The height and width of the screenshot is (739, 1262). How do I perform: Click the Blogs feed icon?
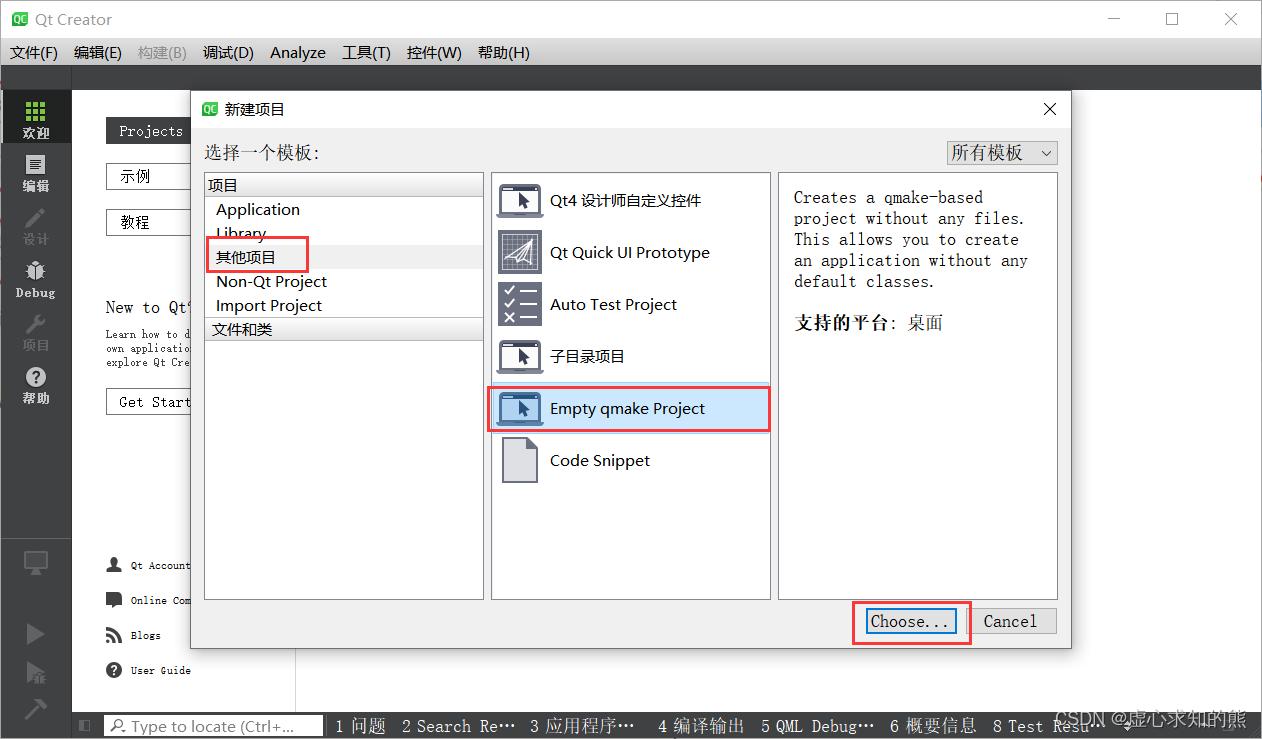[x=114, y=635]
